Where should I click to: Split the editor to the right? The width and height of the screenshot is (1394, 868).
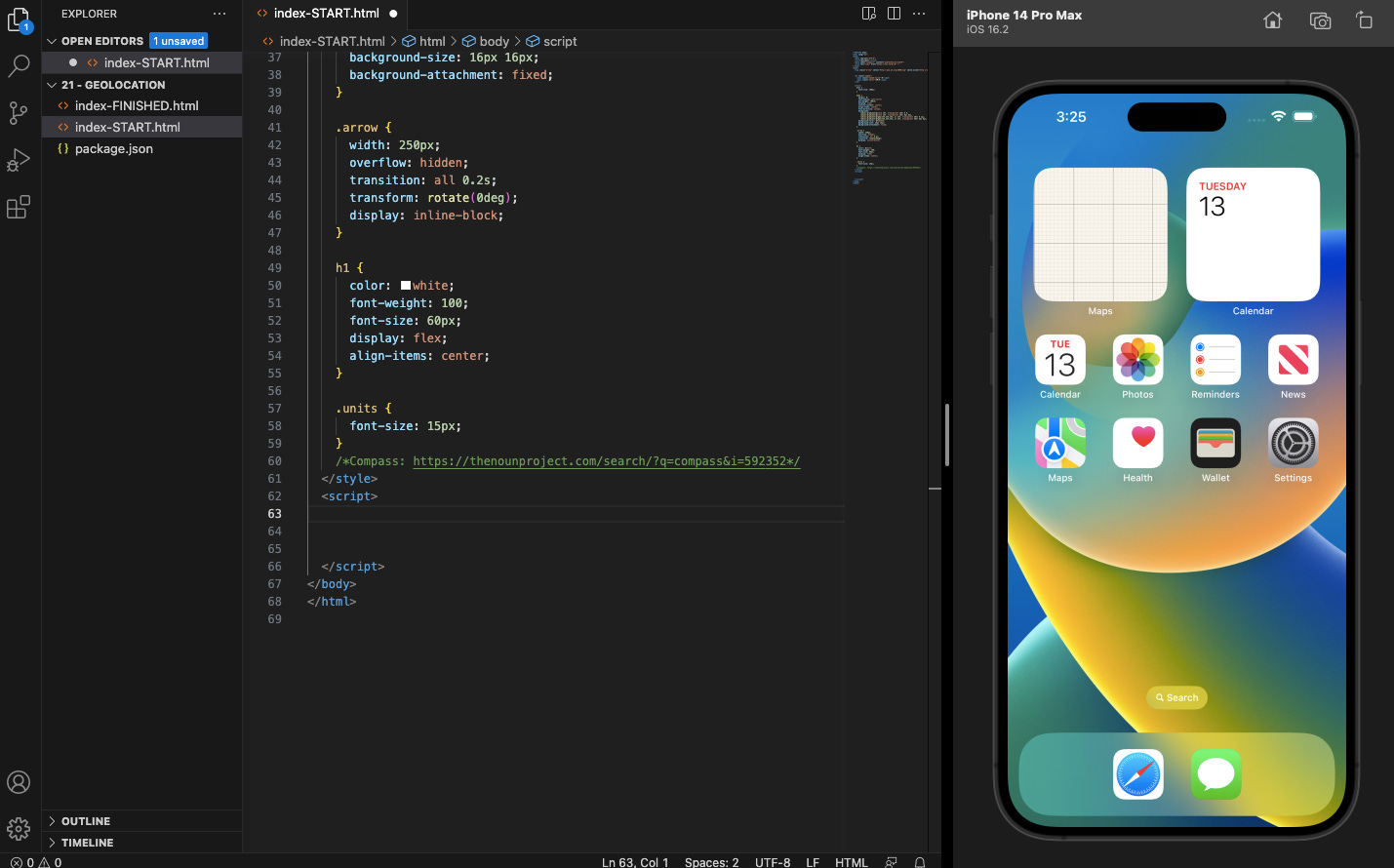point(895,14)
